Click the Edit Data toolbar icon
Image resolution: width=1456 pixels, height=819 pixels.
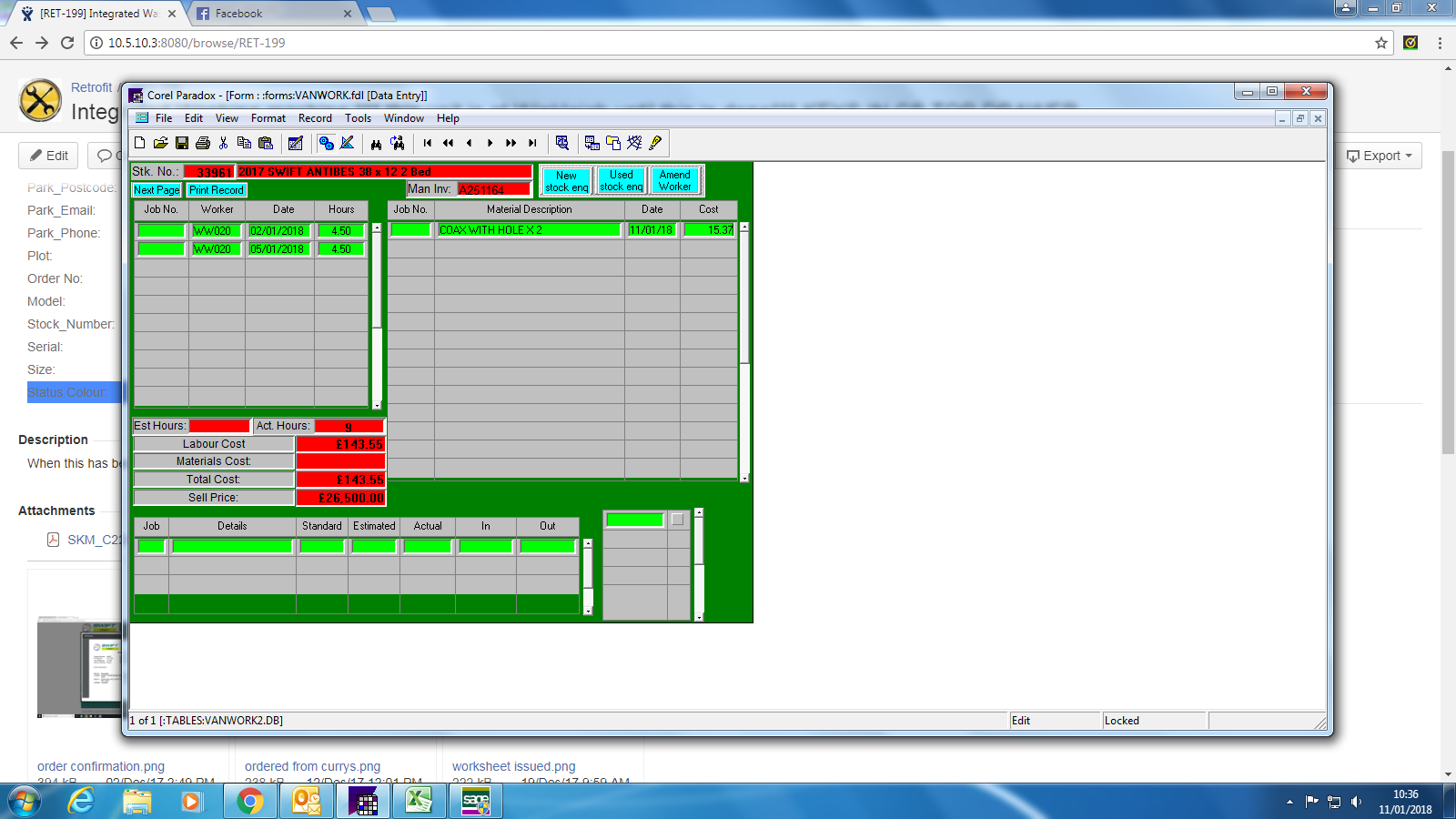296,143
